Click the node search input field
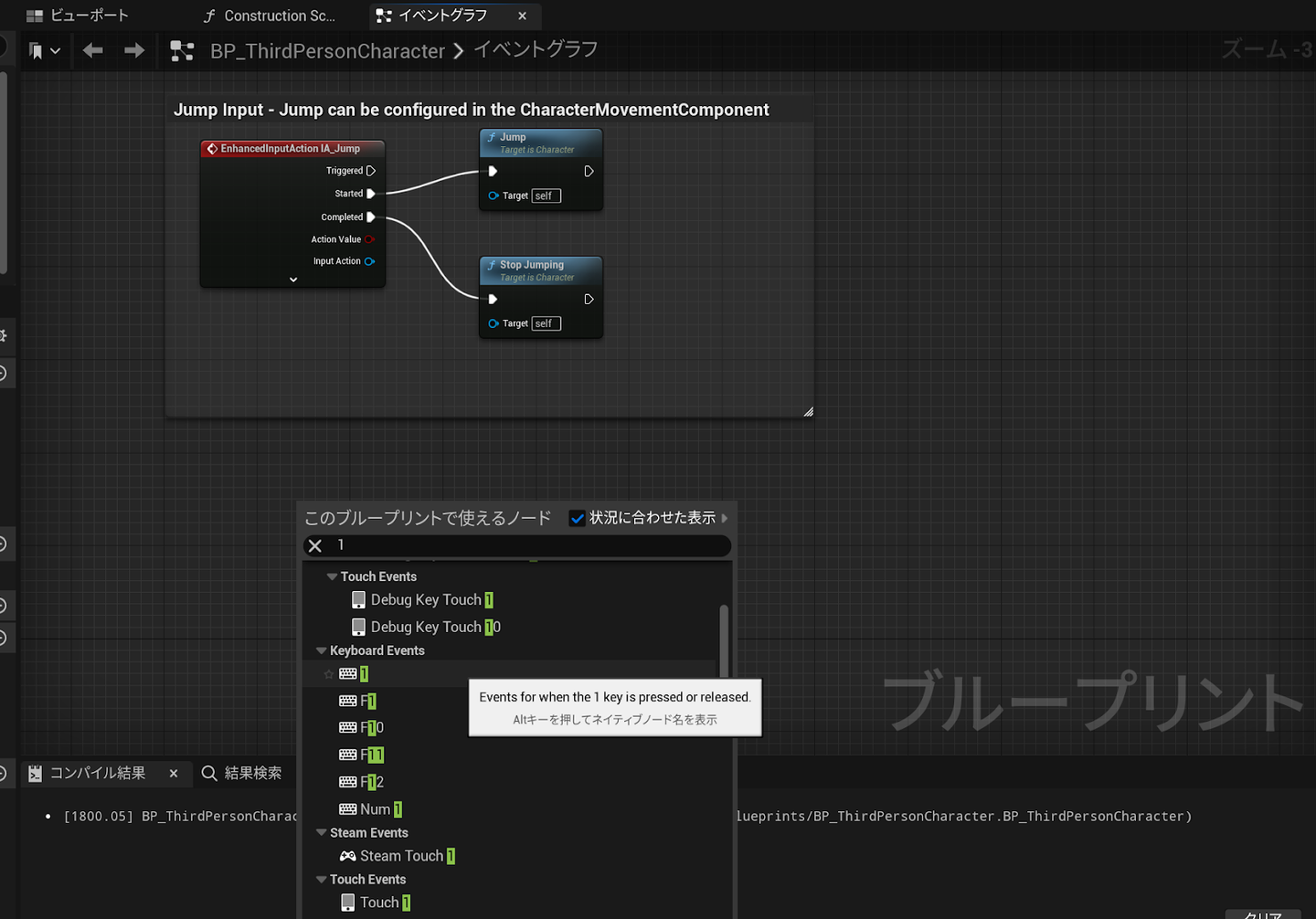 click(x=530, y=545)
